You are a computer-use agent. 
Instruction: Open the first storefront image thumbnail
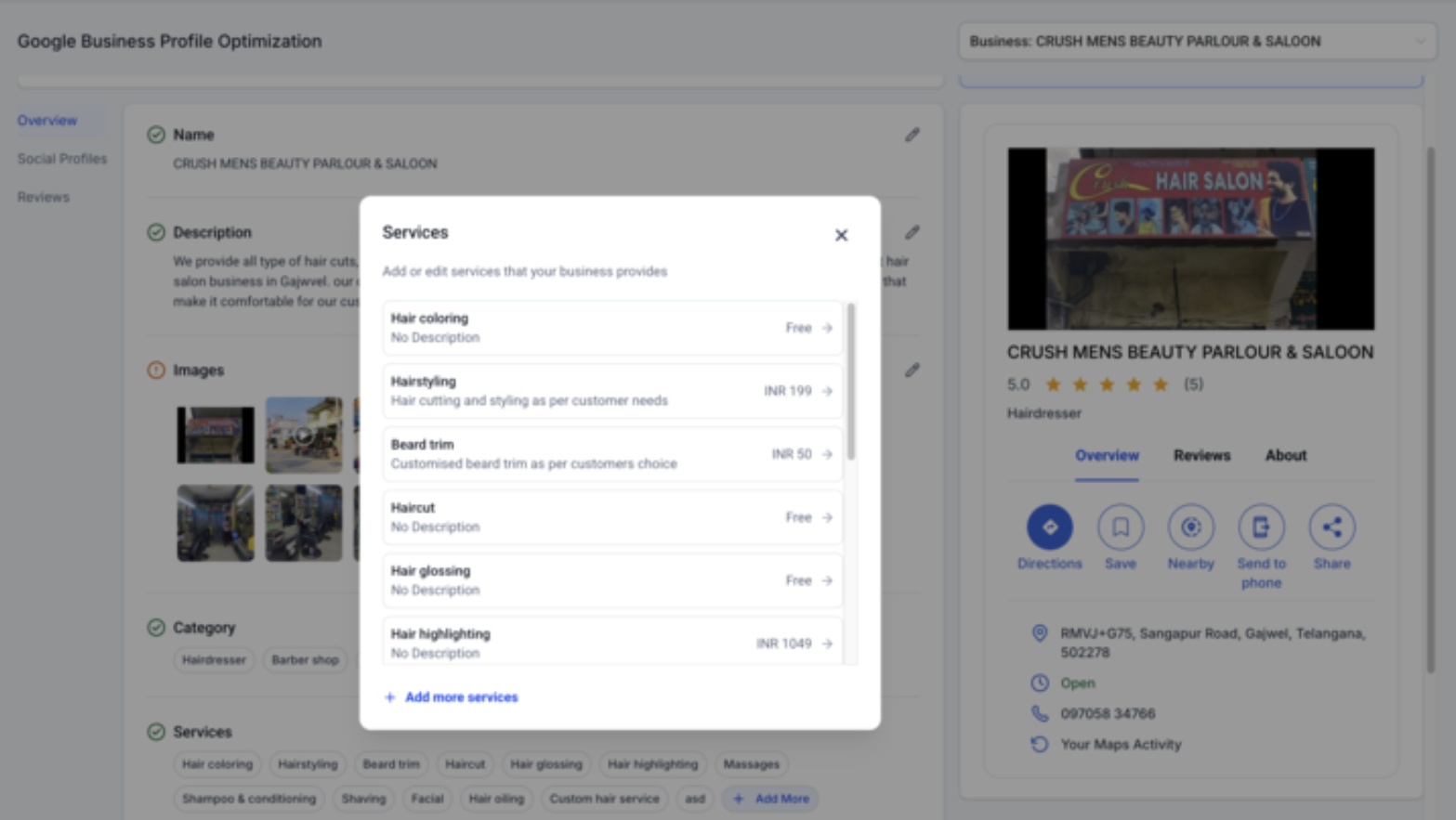(216, 435)
